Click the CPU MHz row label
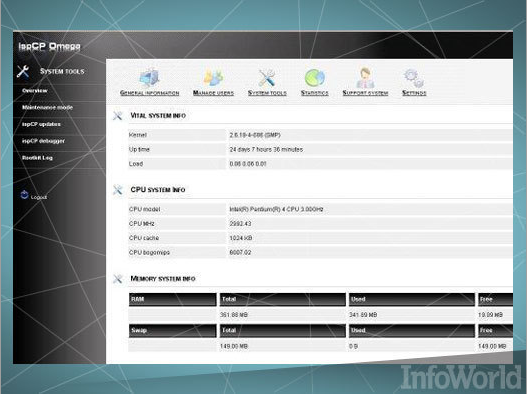This screenshot has width=527, height=394. tap(141, 224)
